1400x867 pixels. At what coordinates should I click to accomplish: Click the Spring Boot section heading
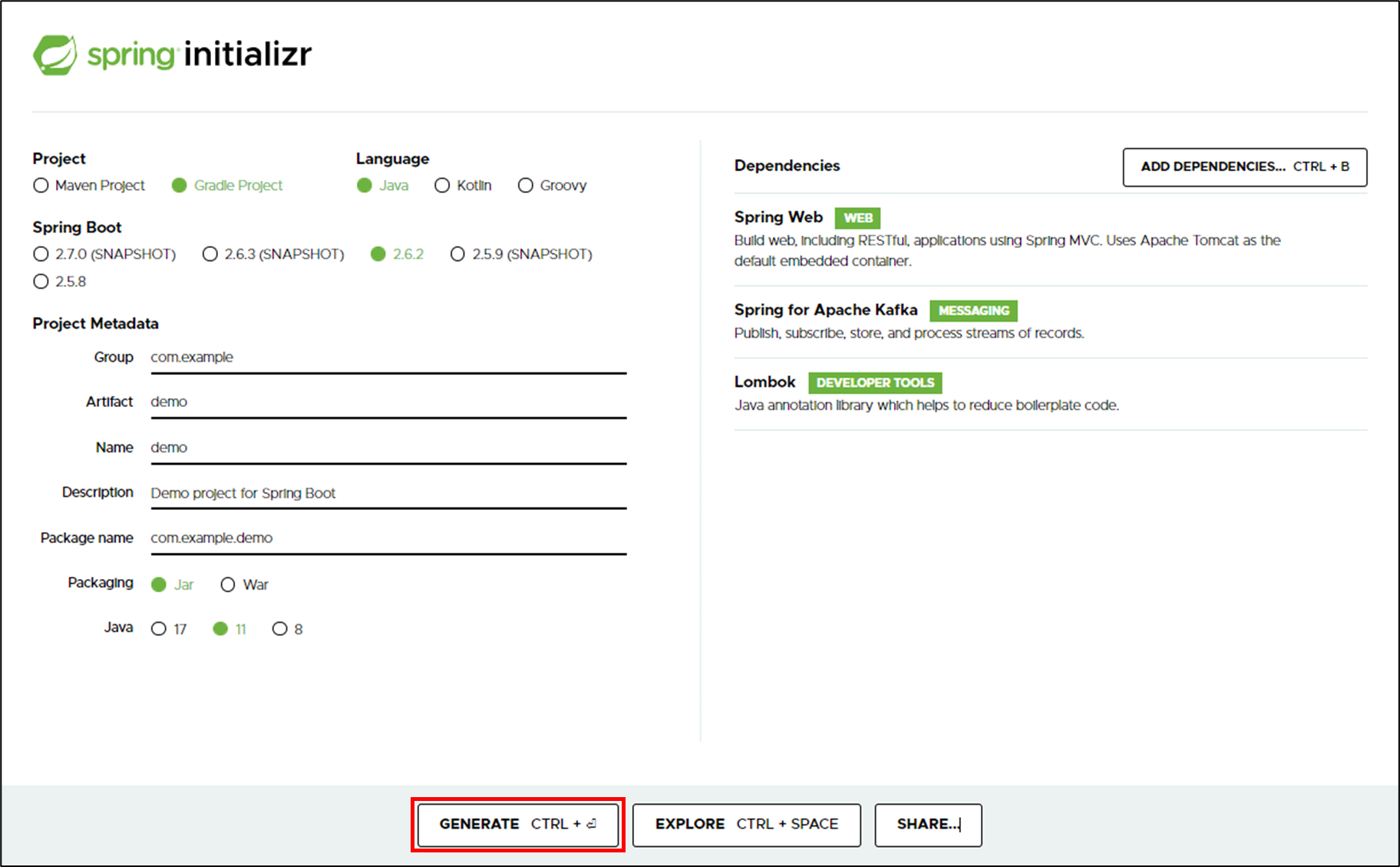pyautogui.click(x=77, y=228)
